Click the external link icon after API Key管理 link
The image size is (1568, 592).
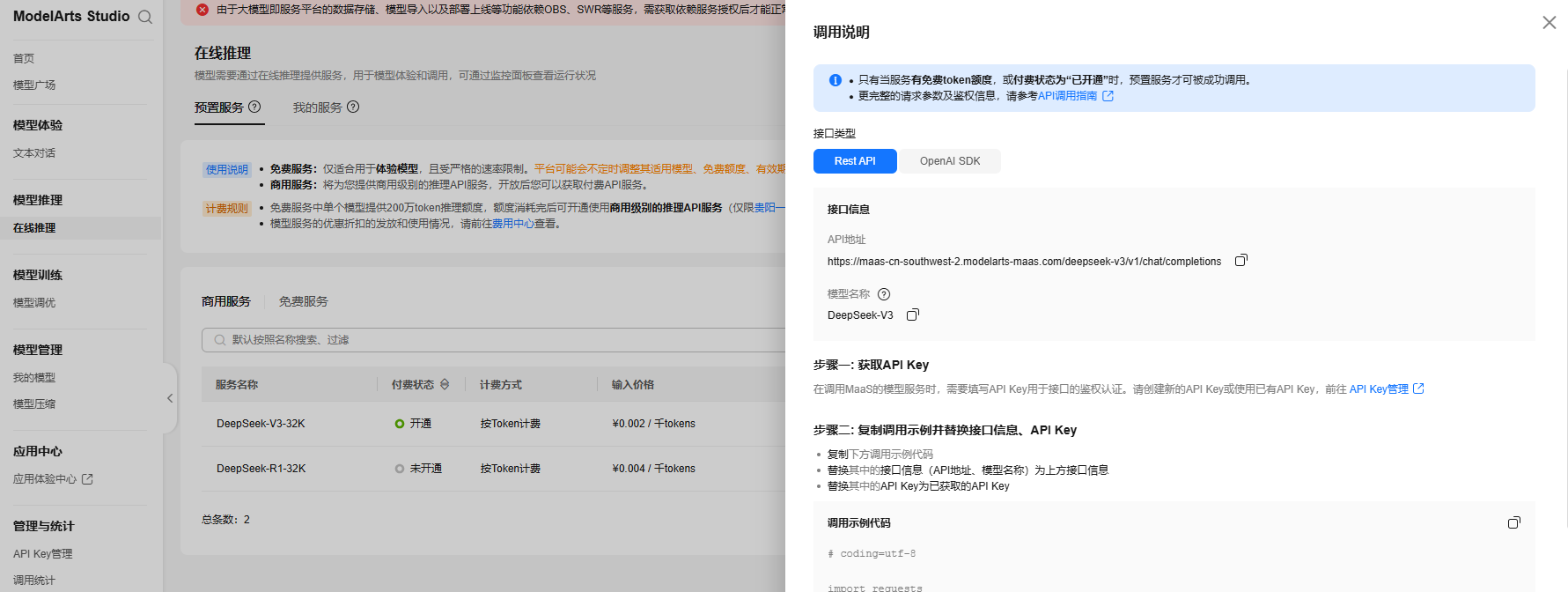[1418, 388]
